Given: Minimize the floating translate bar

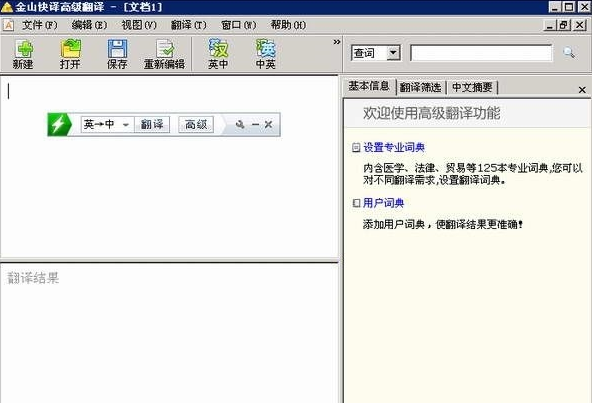Looking at the screenshot, I should (x=256, y=124).
